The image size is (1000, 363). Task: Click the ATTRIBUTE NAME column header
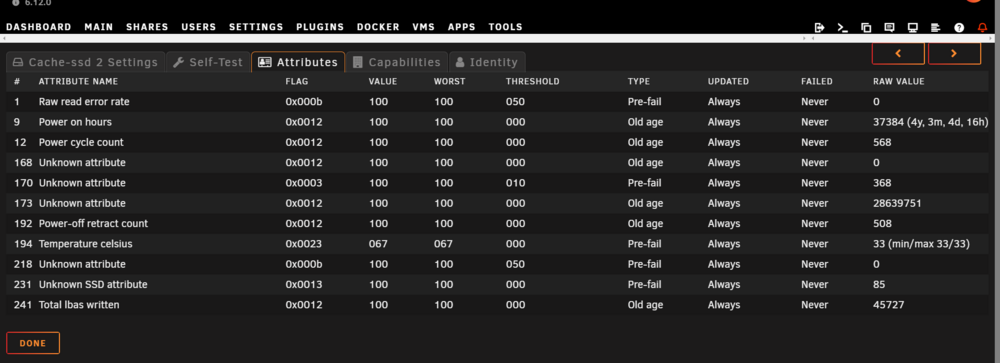[x=78, y=82]
